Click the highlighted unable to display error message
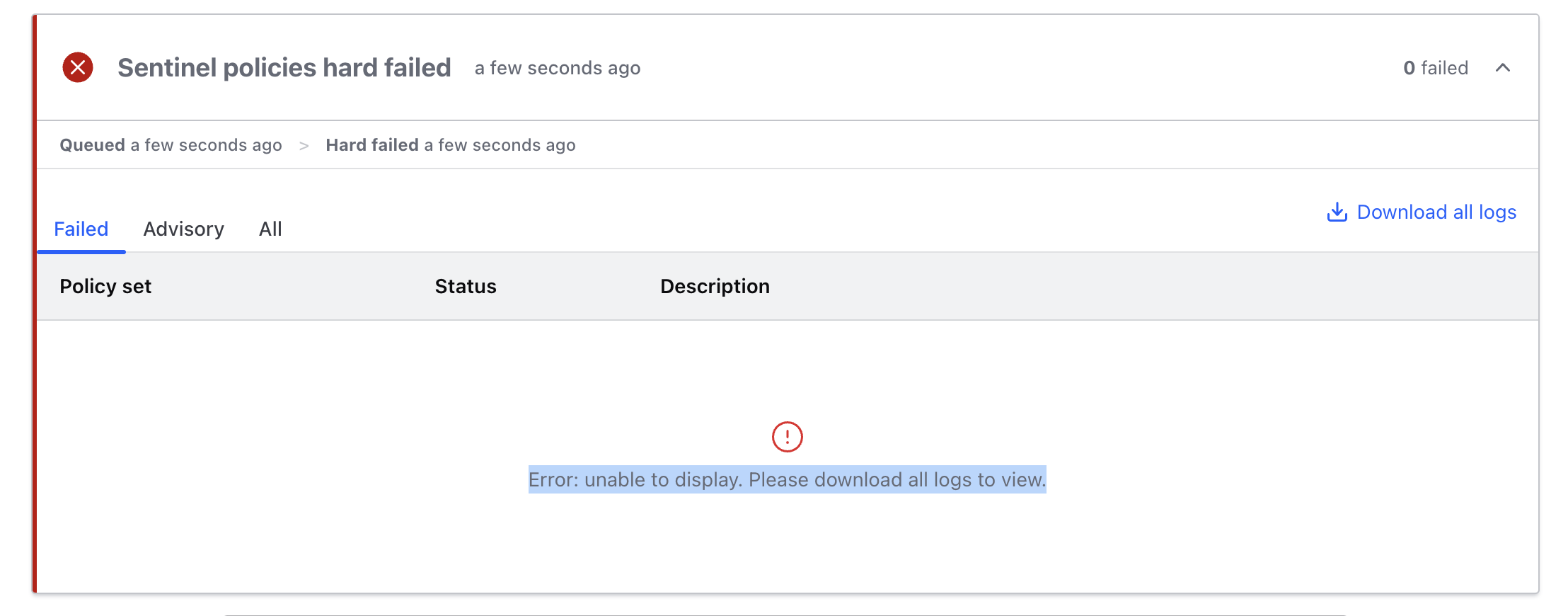Image resolution: width=1568 pixels, height=616 pixels. [787, 480]
